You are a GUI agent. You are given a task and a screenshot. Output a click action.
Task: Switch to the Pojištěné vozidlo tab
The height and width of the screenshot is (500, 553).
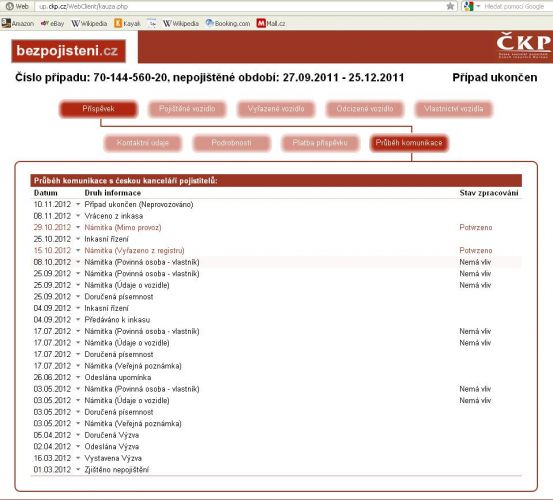tap(187, 109)
